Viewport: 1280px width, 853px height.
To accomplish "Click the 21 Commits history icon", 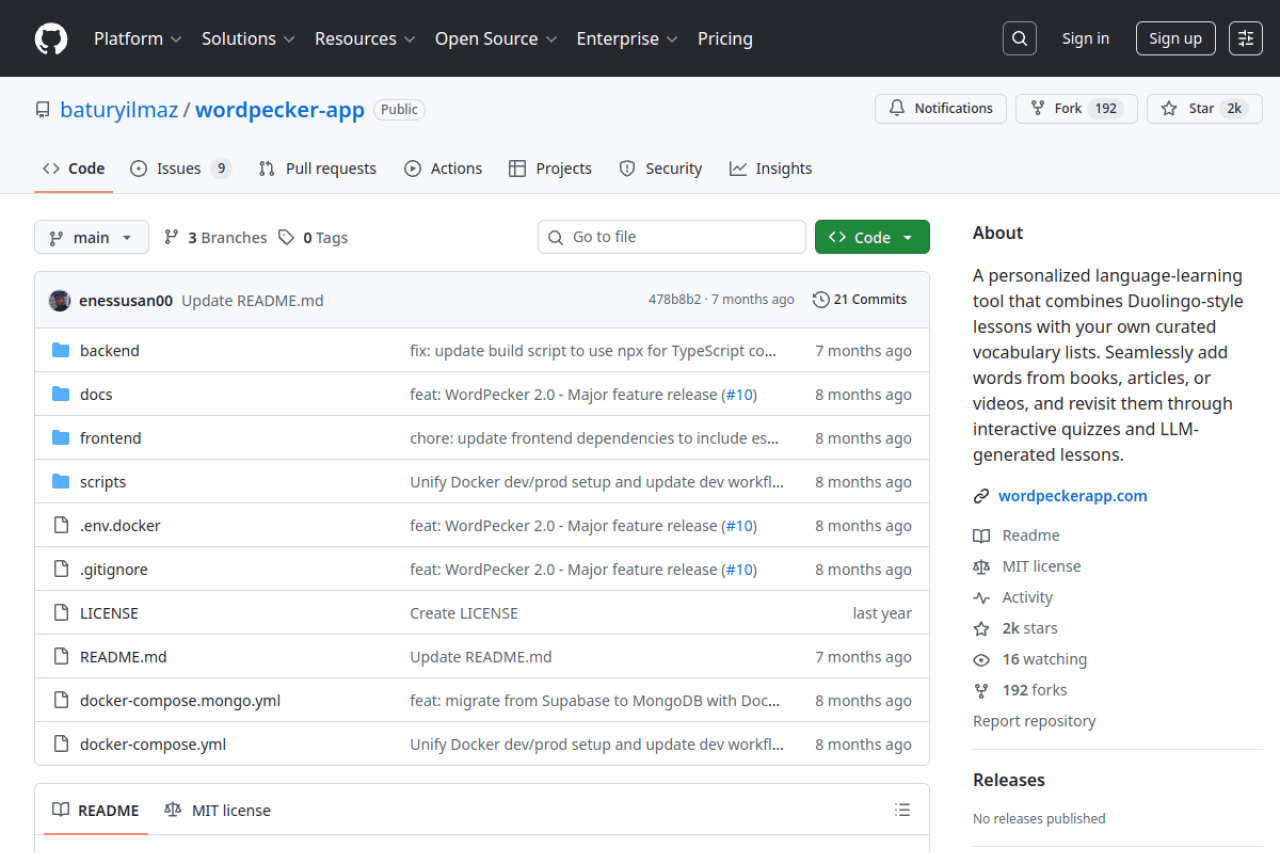I will (821, 300).
